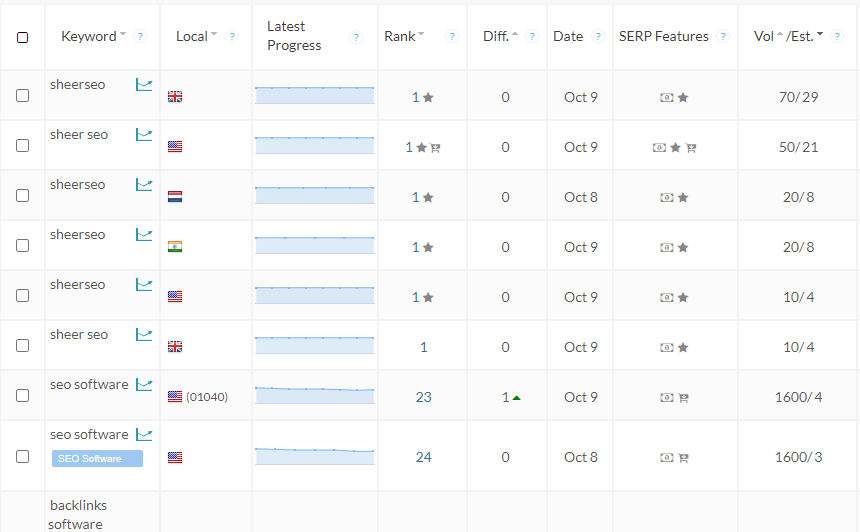Screen dimensions: 860x532
Task: Click Vol/Est. value 1600/3
Action: (799, 457)
